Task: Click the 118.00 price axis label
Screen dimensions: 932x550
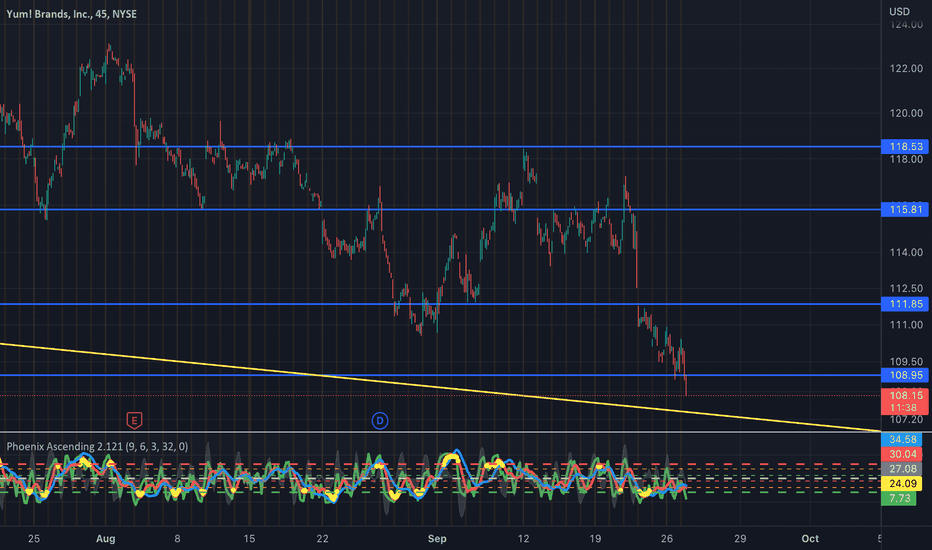Action: 906,159
